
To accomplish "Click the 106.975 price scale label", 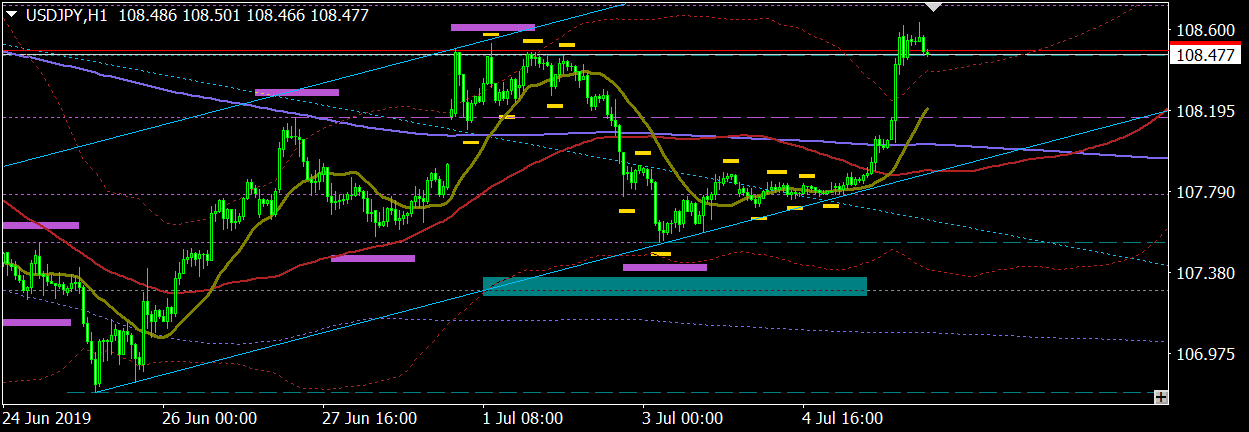I will (1205, 355).
